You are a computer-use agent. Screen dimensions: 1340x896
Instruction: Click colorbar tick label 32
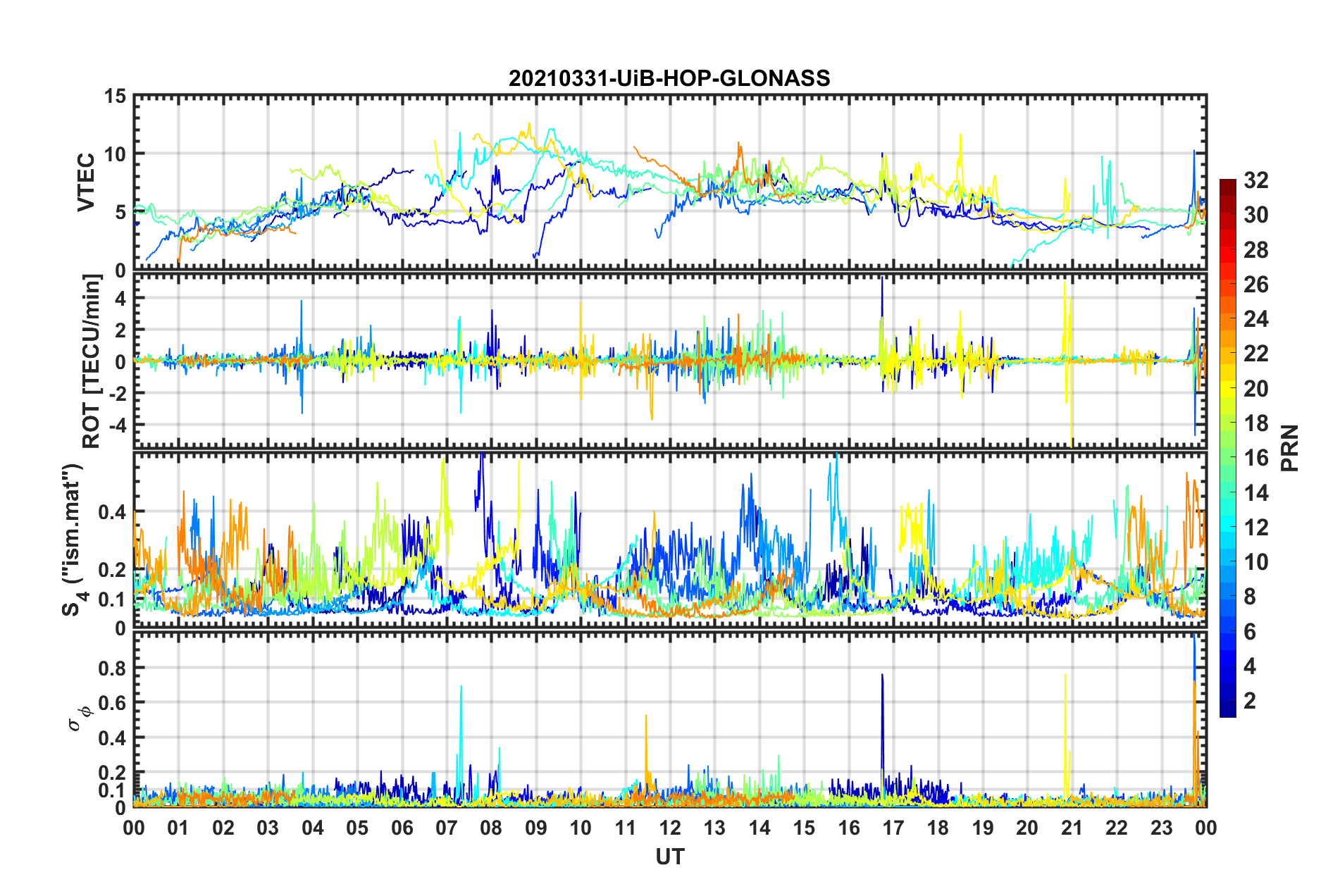[x=1255, y=180]
